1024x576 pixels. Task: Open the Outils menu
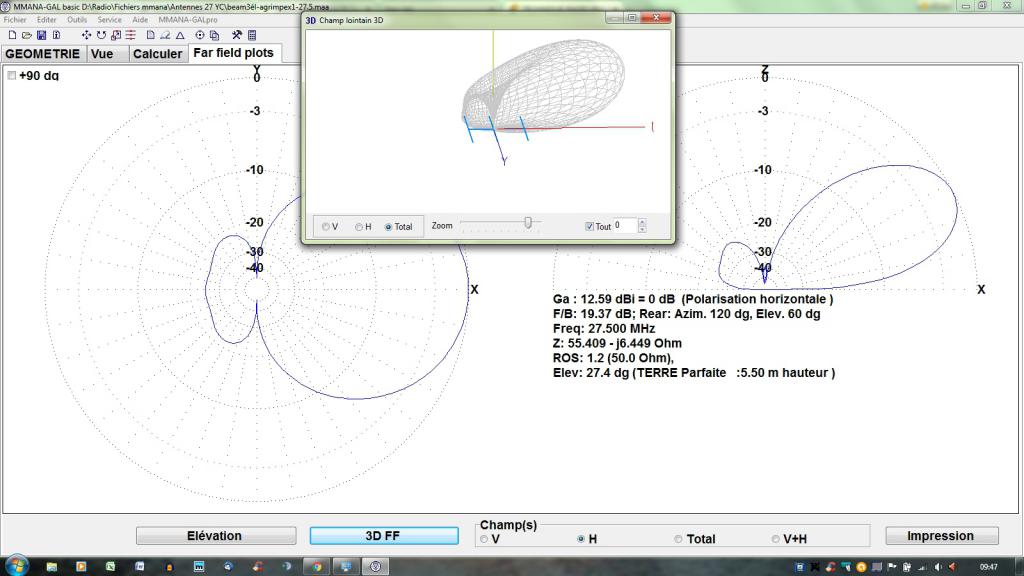coord(77,20)
